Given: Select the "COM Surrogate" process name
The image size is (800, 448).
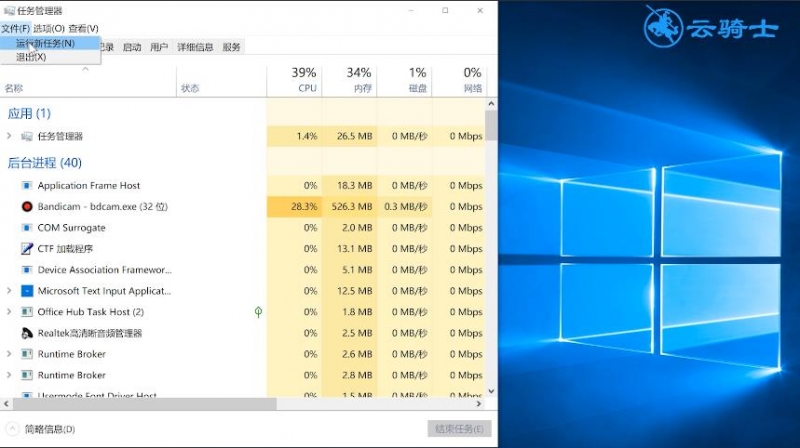Looking at the screenshot, I should click(71, 228).
